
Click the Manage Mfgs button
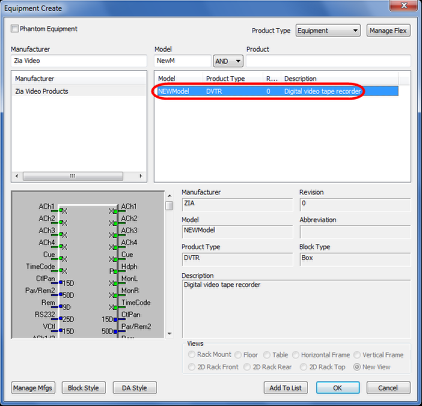(x=33, y=388)
